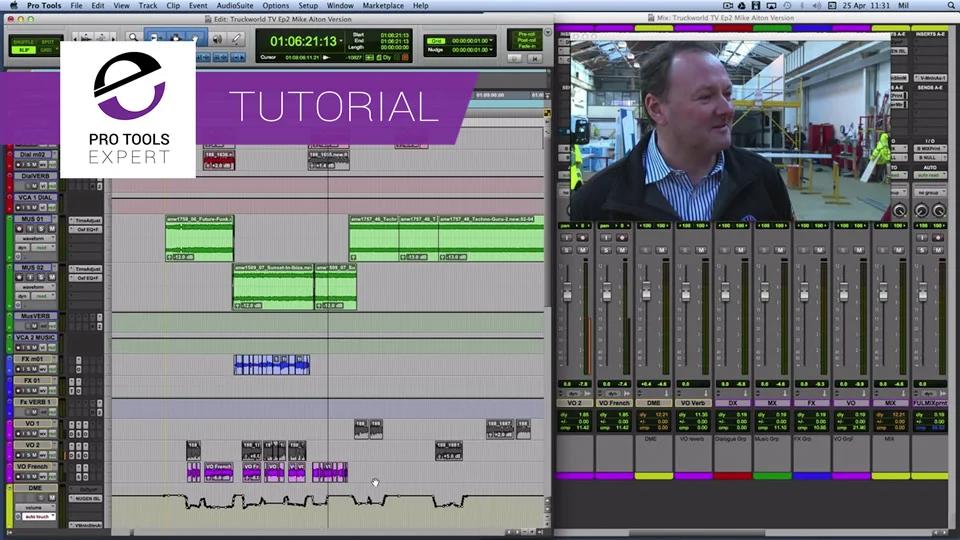Mute the MX channel in the Mixer
Viewport: 960px width, 540px height.
780,250
